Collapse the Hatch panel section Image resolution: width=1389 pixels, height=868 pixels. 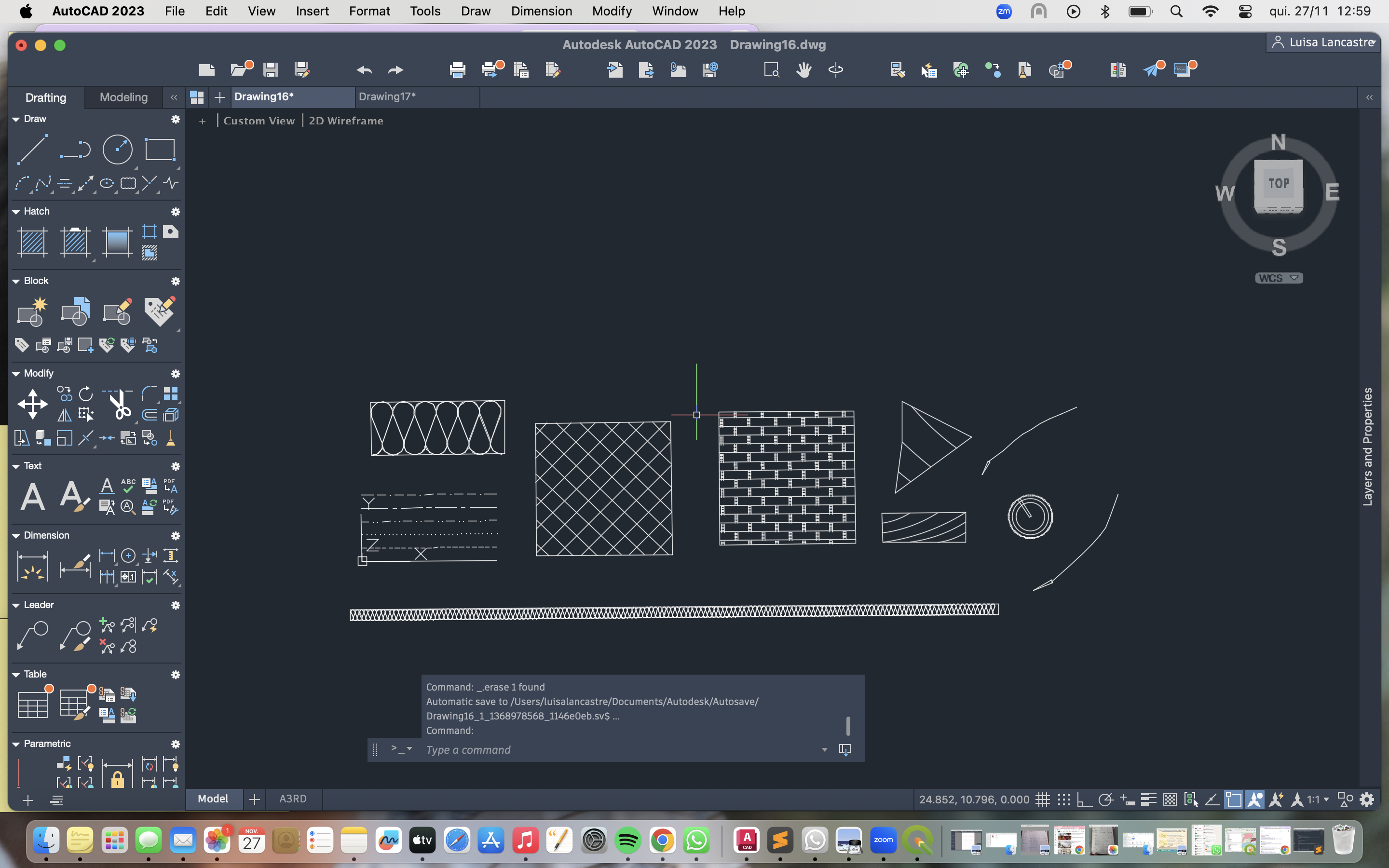(x=16, y=212)
